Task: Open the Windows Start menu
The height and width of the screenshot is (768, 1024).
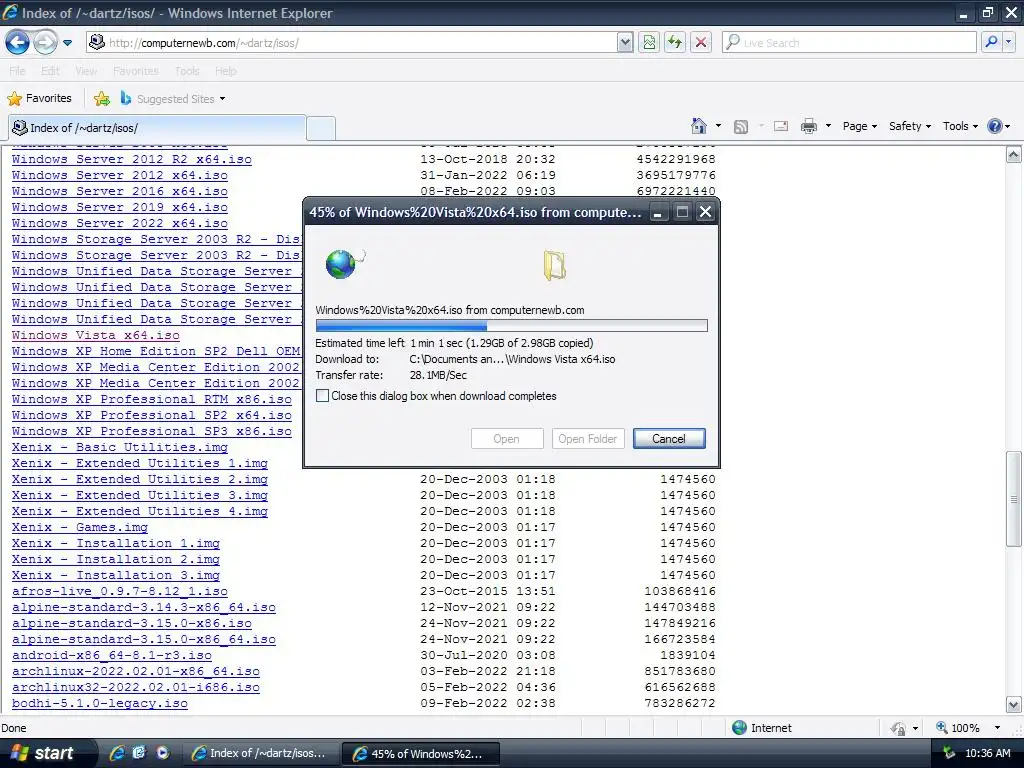Action: point(44,753)
